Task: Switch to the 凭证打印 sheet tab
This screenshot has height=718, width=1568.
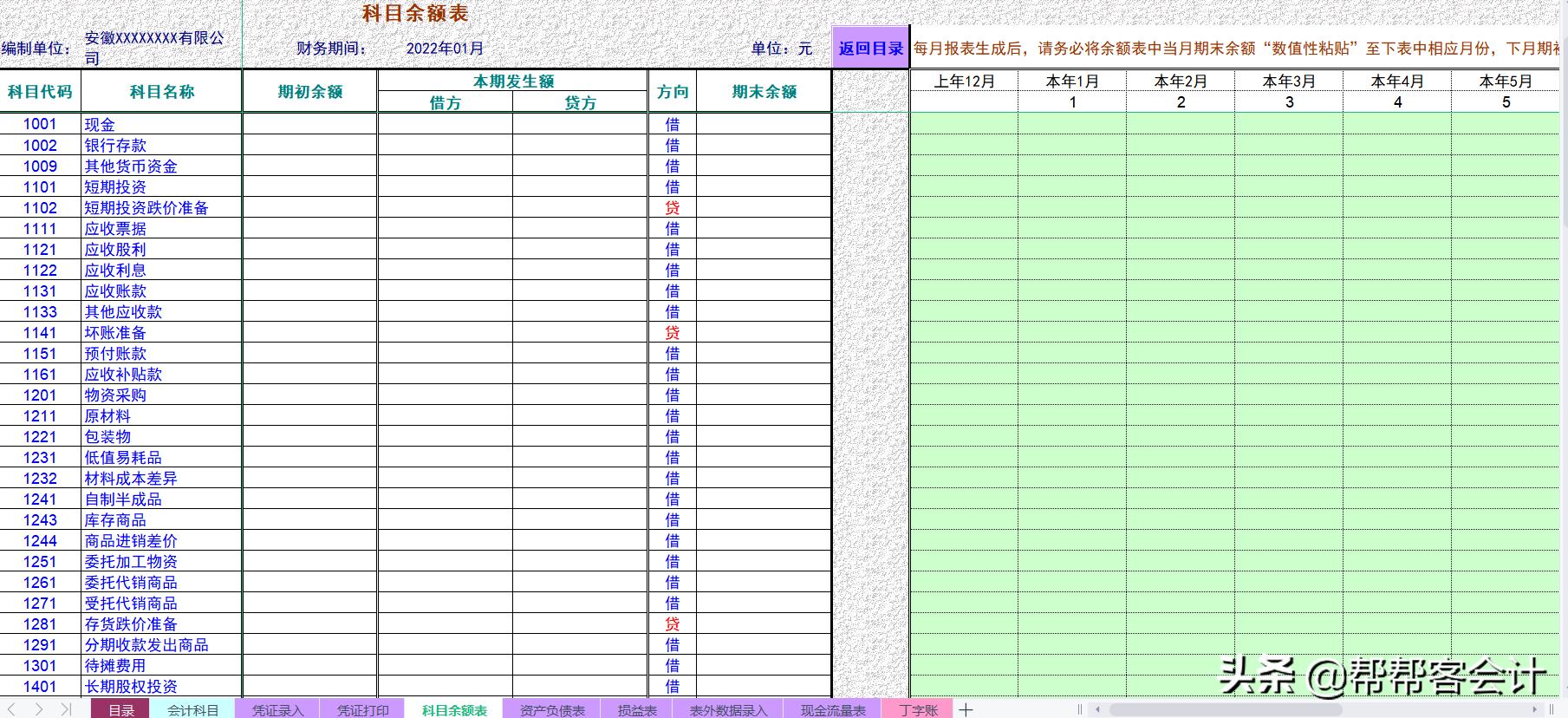Action: pyautogui.click(x=362, y=709)
